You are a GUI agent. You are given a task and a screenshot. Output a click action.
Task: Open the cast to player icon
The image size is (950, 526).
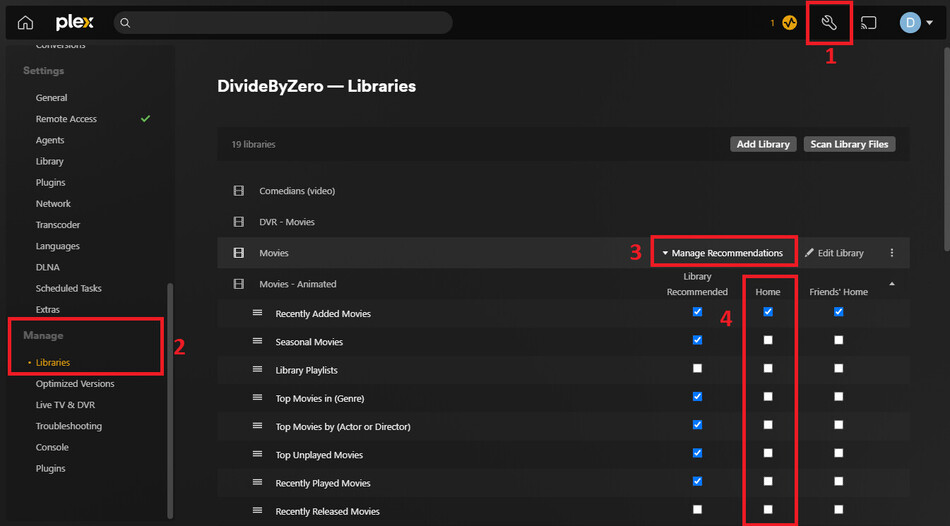[869, 23]
